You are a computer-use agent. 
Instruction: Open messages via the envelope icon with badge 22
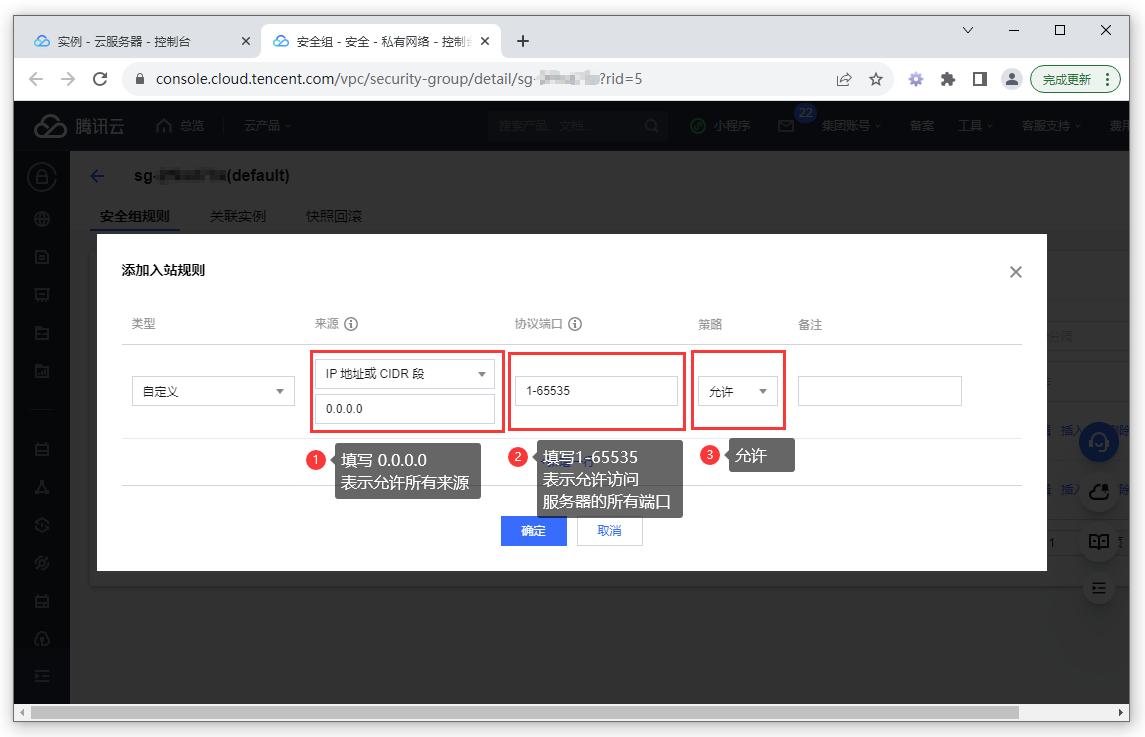pyautogui.click(x=785, y=125)
